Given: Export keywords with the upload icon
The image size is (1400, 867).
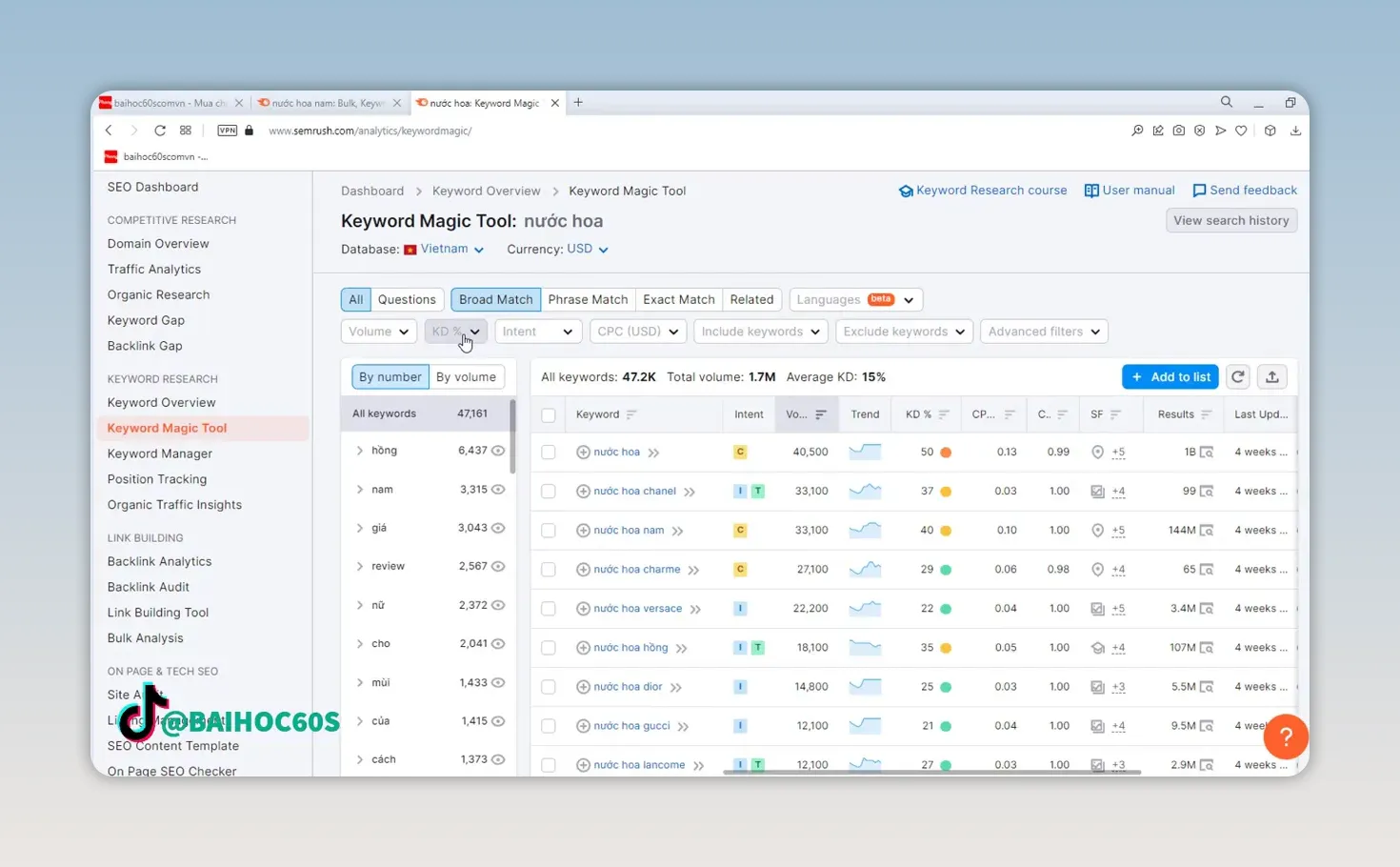Looking at the screenshot, I should click(1272, 376).
